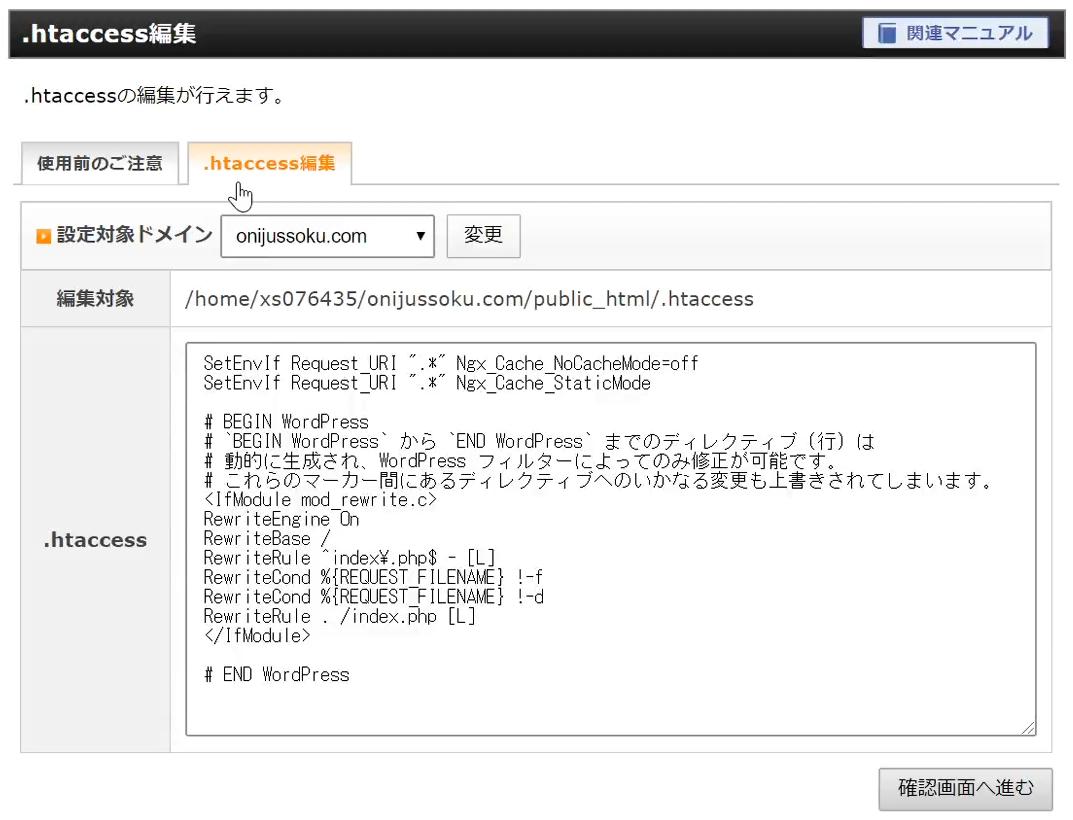Click the textarea resize handle corner
Viewport: 1073px width, 820px height.
click(1028, 728)
